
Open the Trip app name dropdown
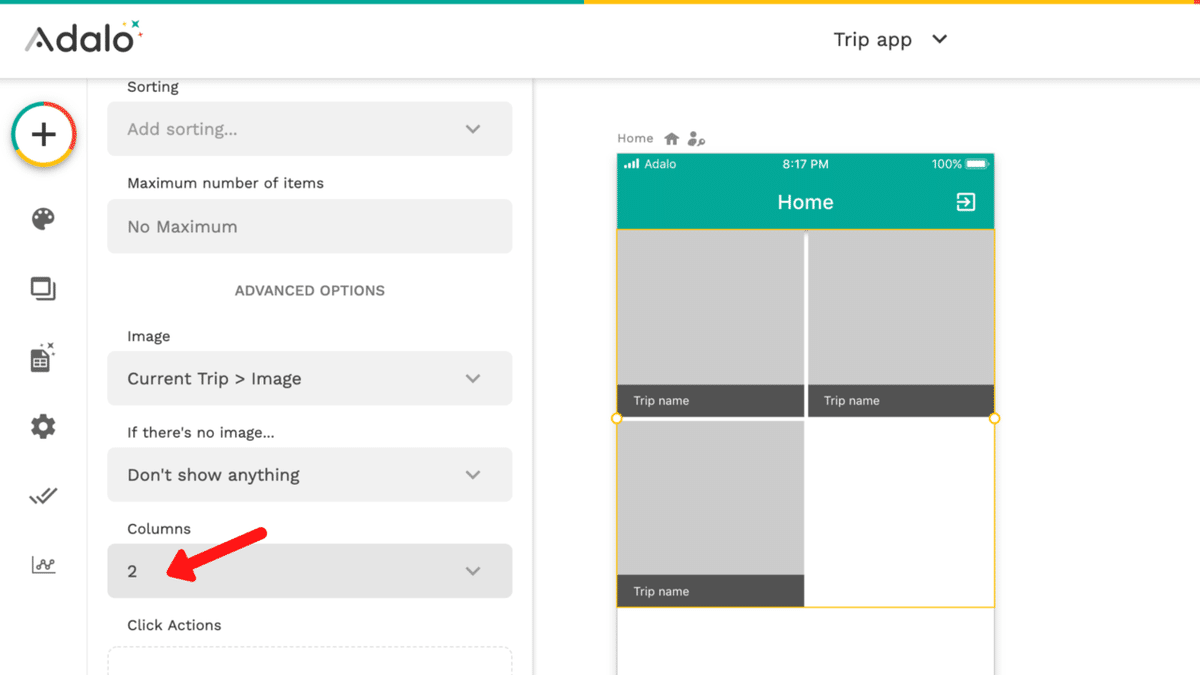[x=890, y=40]
